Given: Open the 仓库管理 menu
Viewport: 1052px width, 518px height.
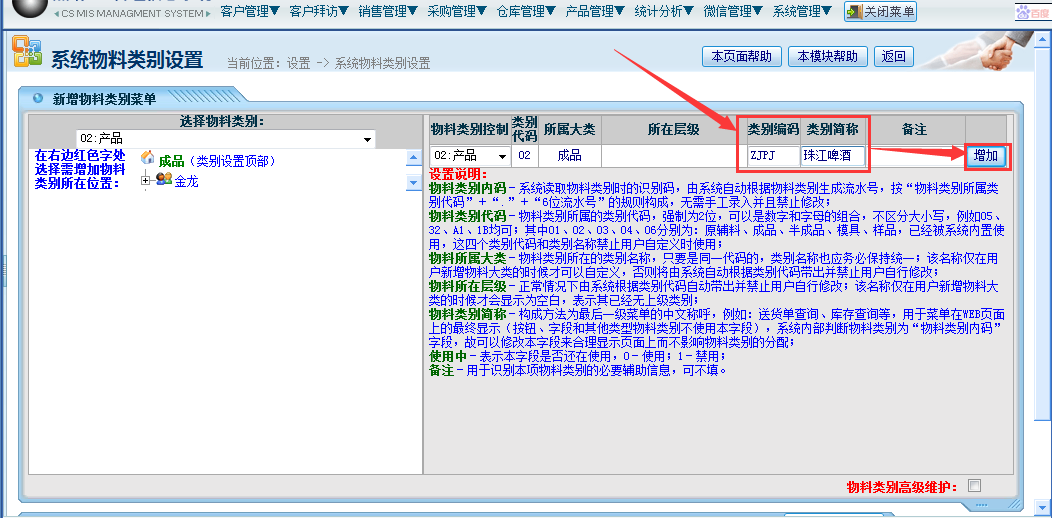Looking at the screenshot, I should (x=526, y=11).
